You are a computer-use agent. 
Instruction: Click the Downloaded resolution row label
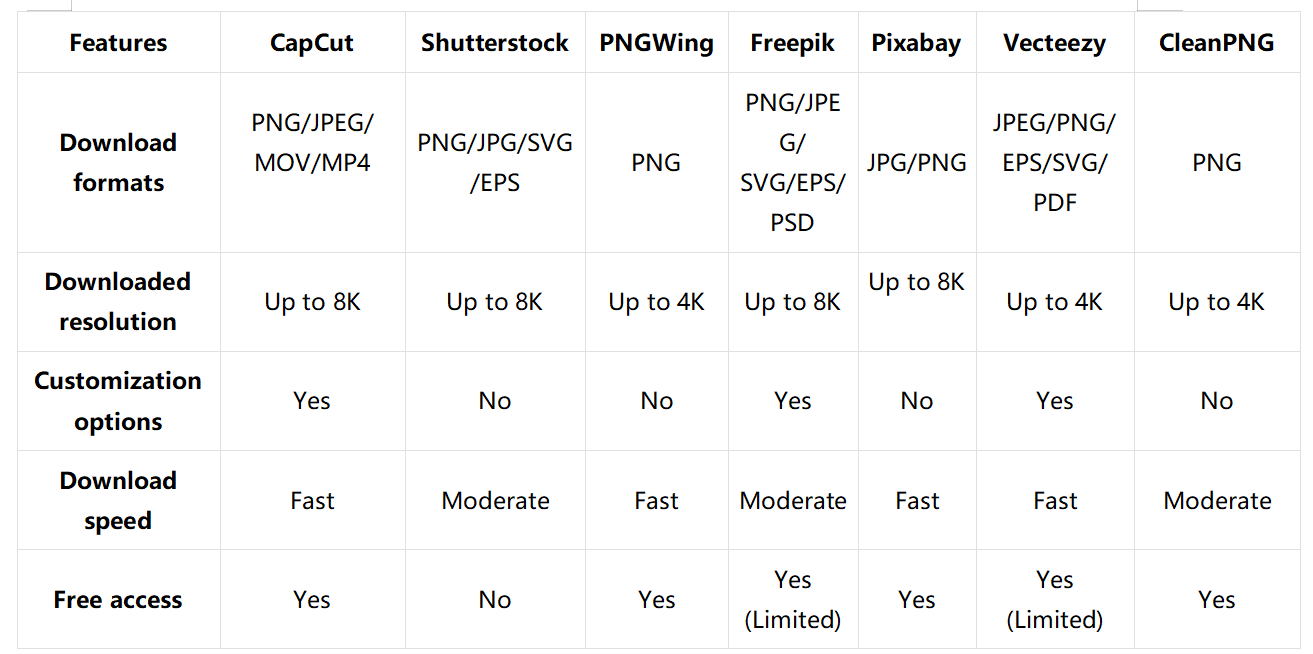(118, 301)
